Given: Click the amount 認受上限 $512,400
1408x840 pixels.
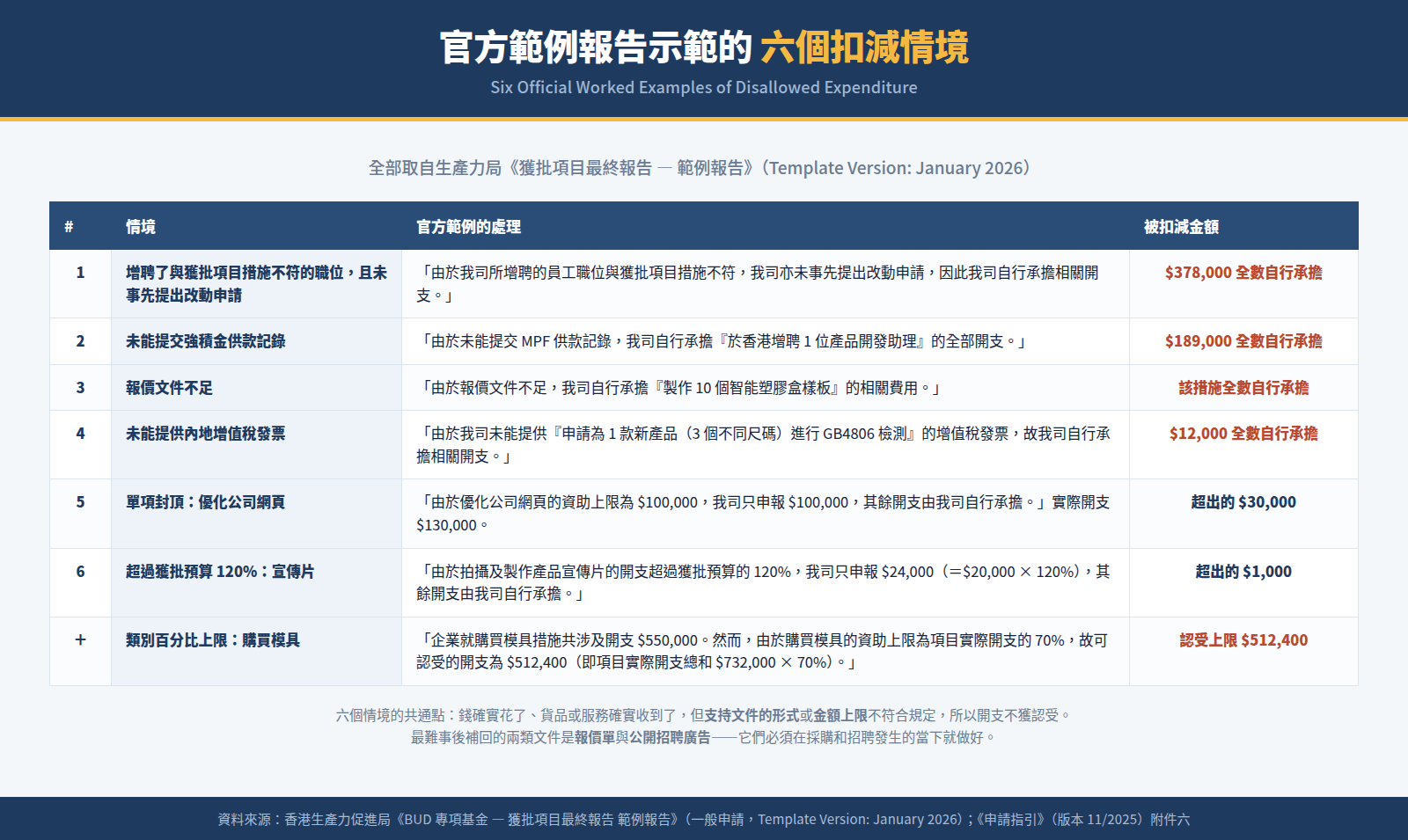Looking at the screenshot, I should click(x=1243, y=640).
